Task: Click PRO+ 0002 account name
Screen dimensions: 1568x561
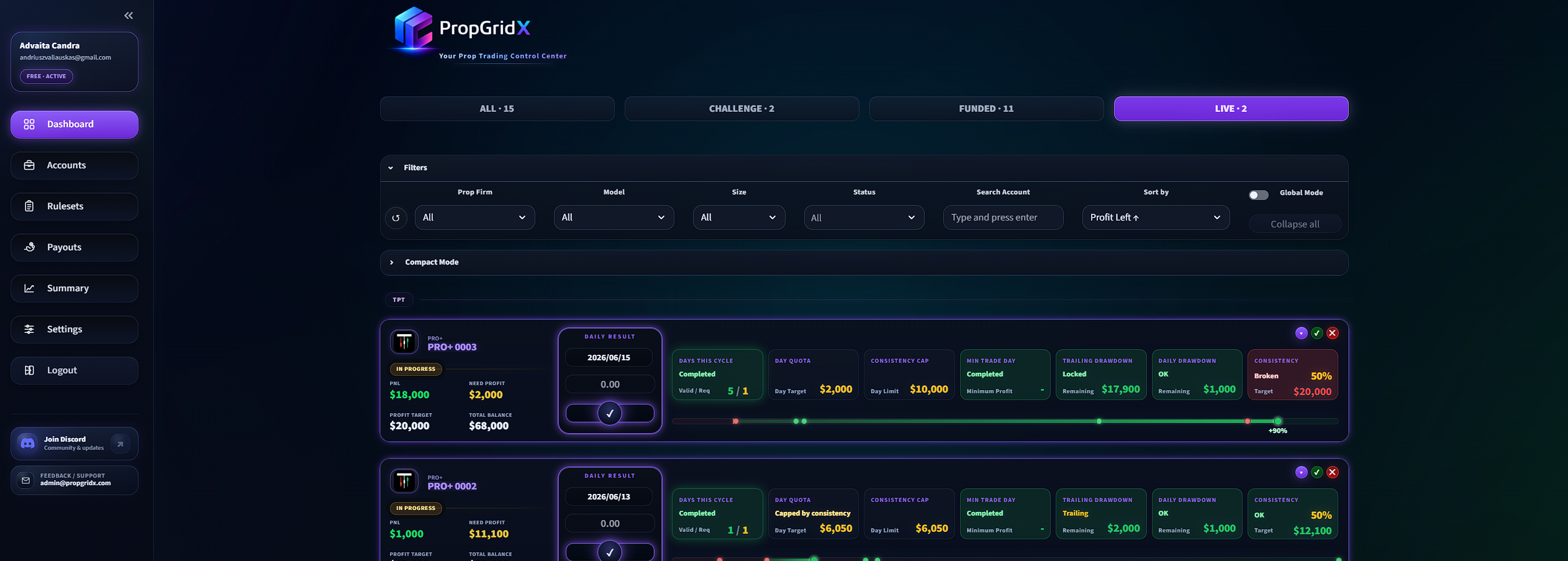Action: [x=452, y=486]
